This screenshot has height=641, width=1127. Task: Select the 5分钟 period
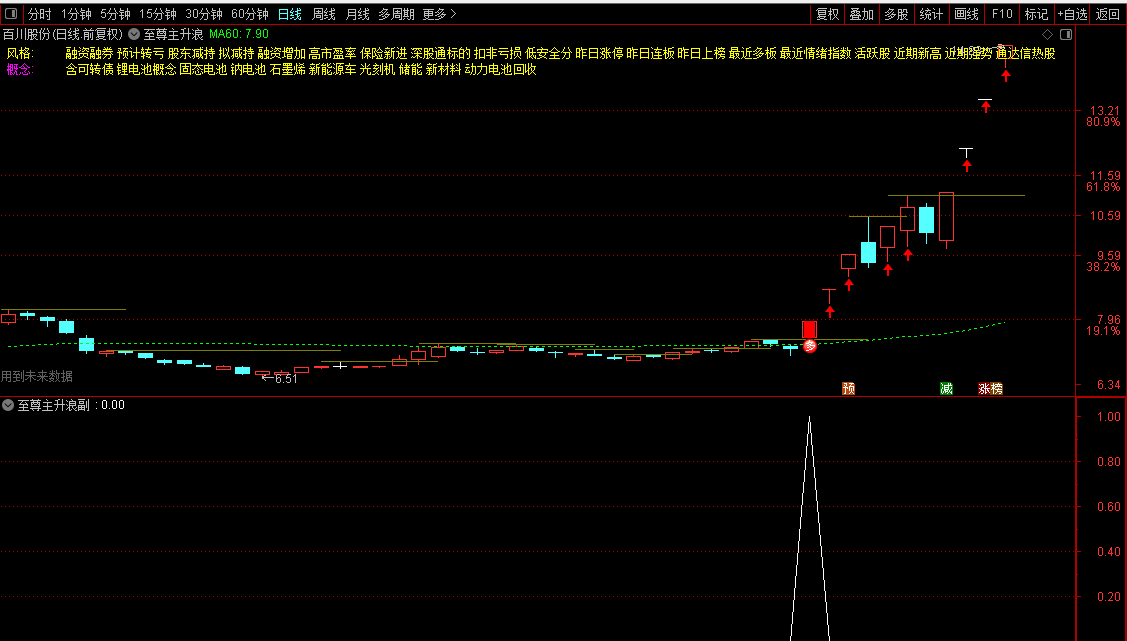115,14
